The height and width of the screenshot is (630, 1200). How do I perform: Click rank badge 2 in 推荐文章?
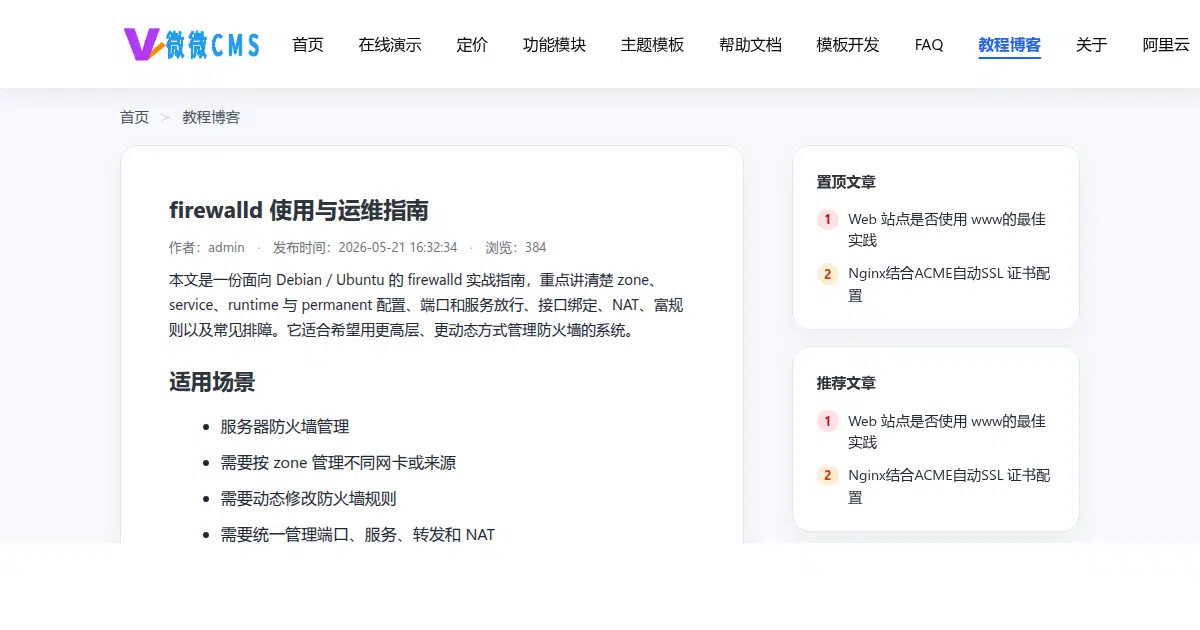827,476
